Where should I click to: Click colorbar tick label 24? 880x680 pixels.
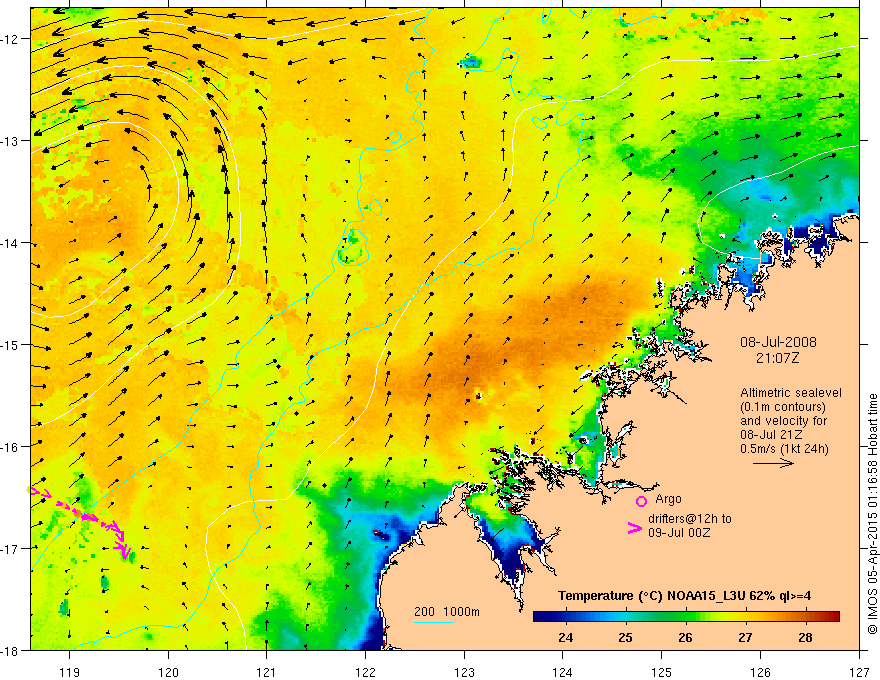click(x=566, y=637)
